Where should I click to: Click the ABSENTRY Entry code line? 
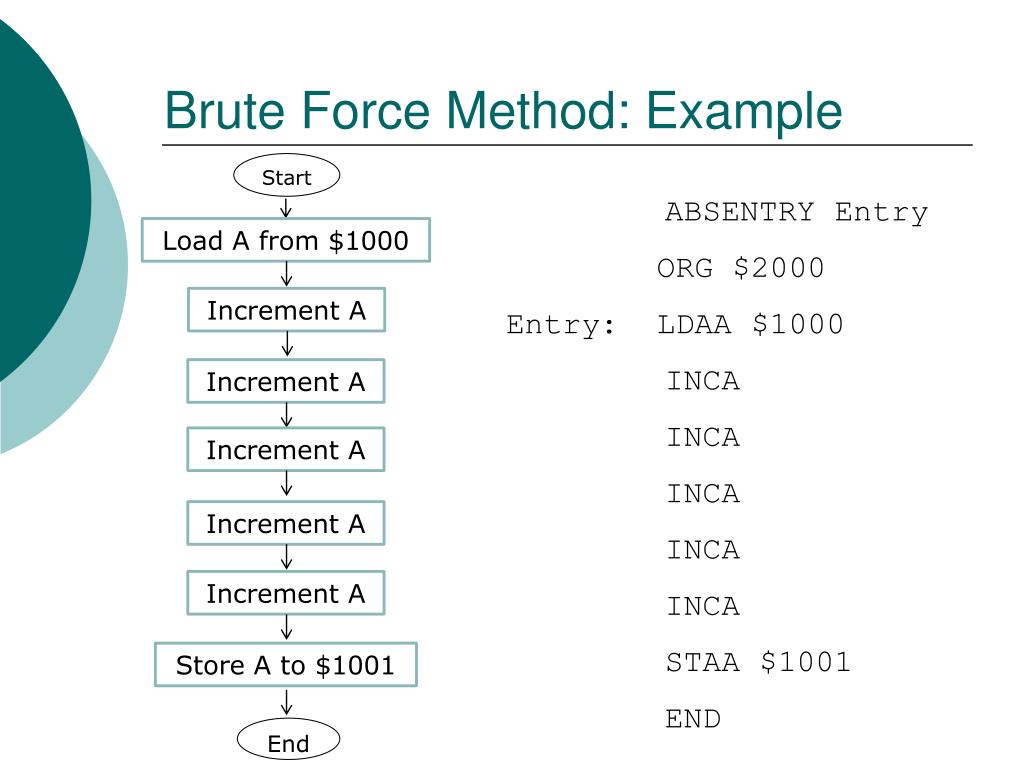(796, 213)
